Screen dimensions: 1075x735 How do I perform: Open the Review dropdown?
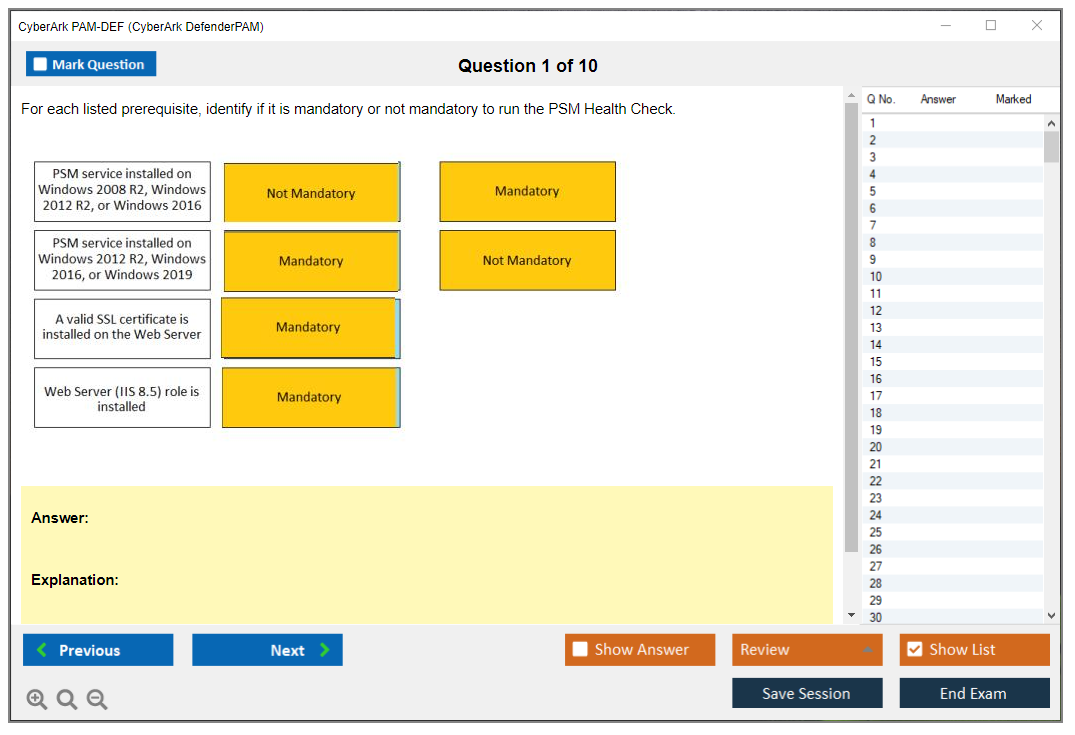pos(807,650)
